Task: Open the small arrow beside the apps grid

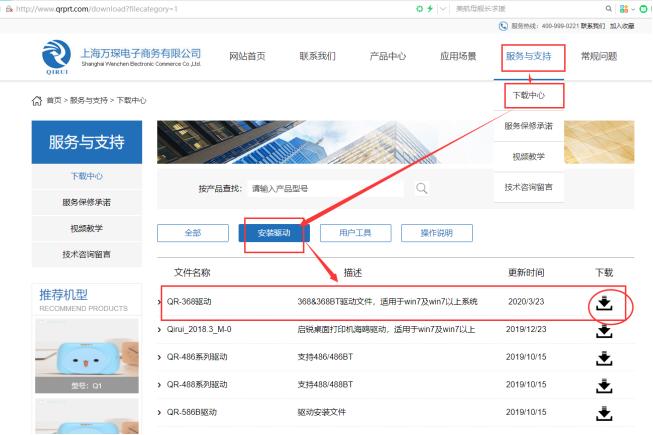Action: [x=633, y=9]
